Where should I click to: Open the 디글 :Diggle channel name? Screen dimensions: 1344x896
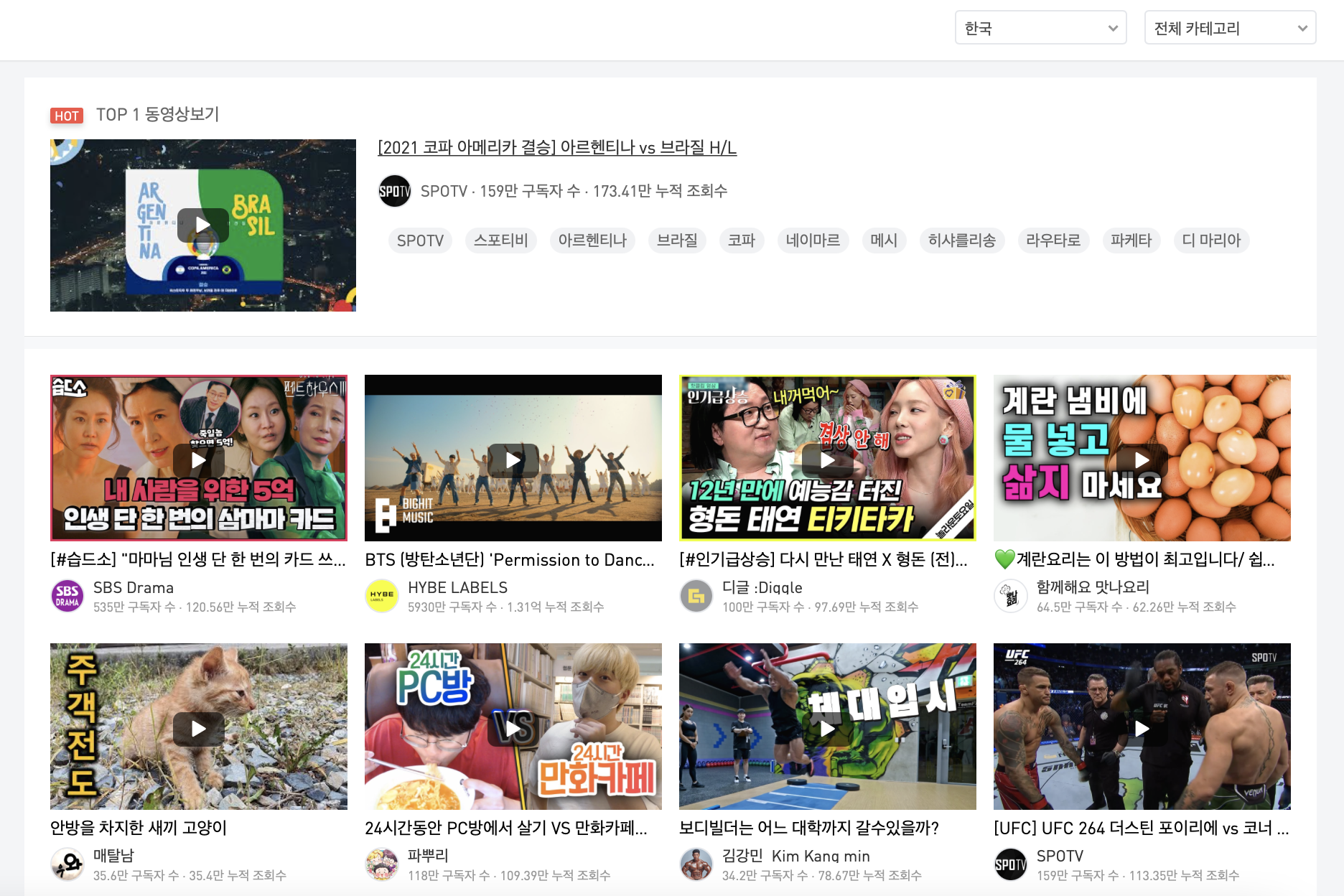(762, 587)
